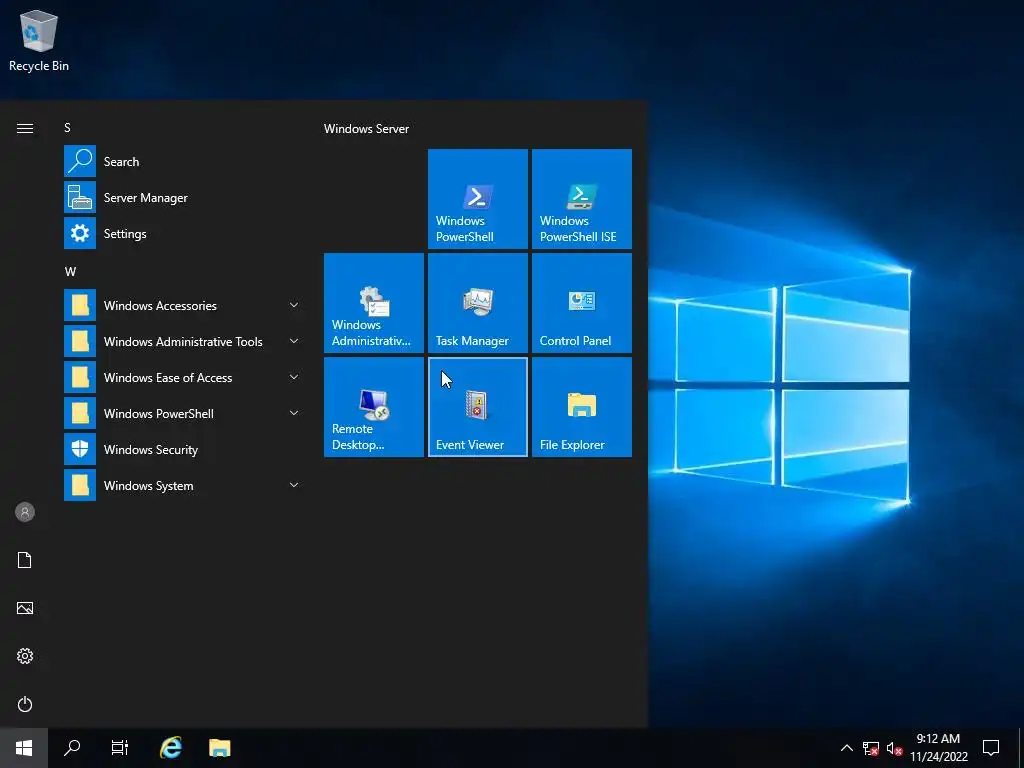The width and height of the screenshot is (1024, 768).
Task: Open the Recycle Bin desktop icon
Action: tap(39, 40)
